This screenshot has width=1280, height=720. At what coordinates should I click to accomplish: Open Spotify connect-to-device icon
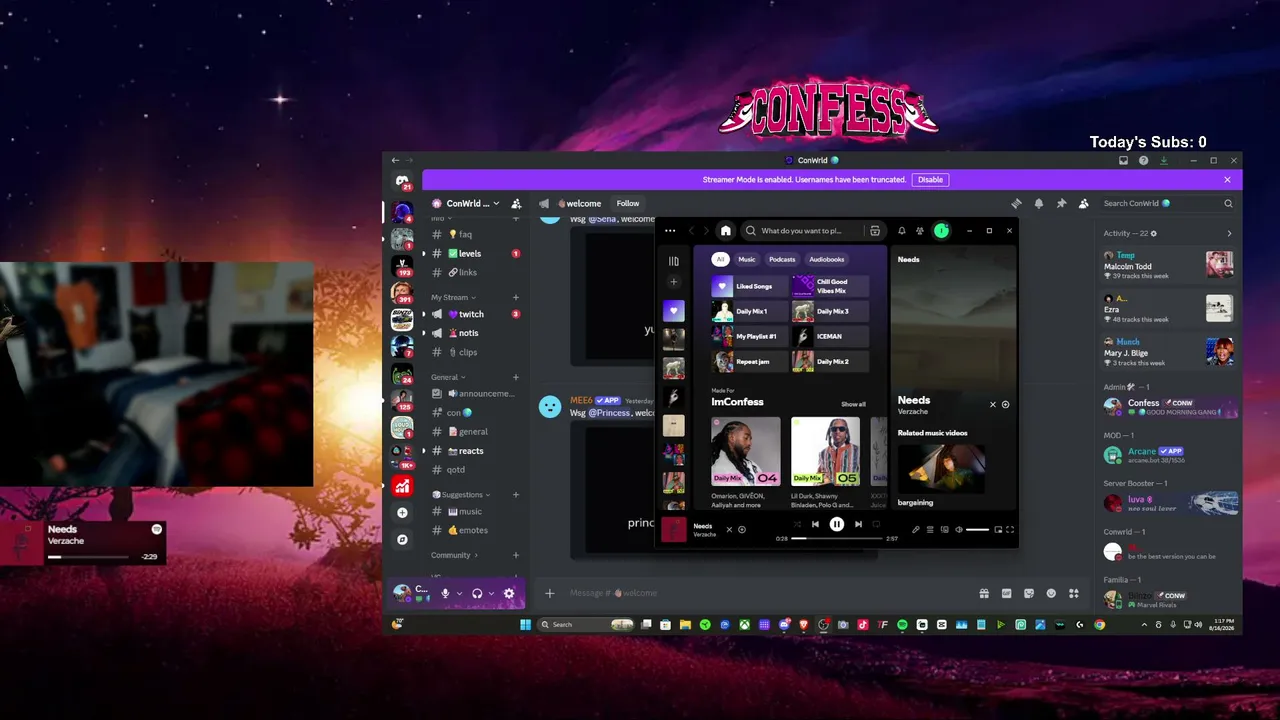pos(945,529)
